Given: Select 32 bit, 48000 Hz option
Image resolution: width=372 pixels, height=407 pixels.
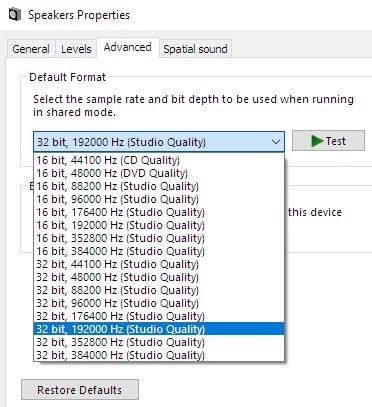Looking at the screenshot, I should [159, 277].
